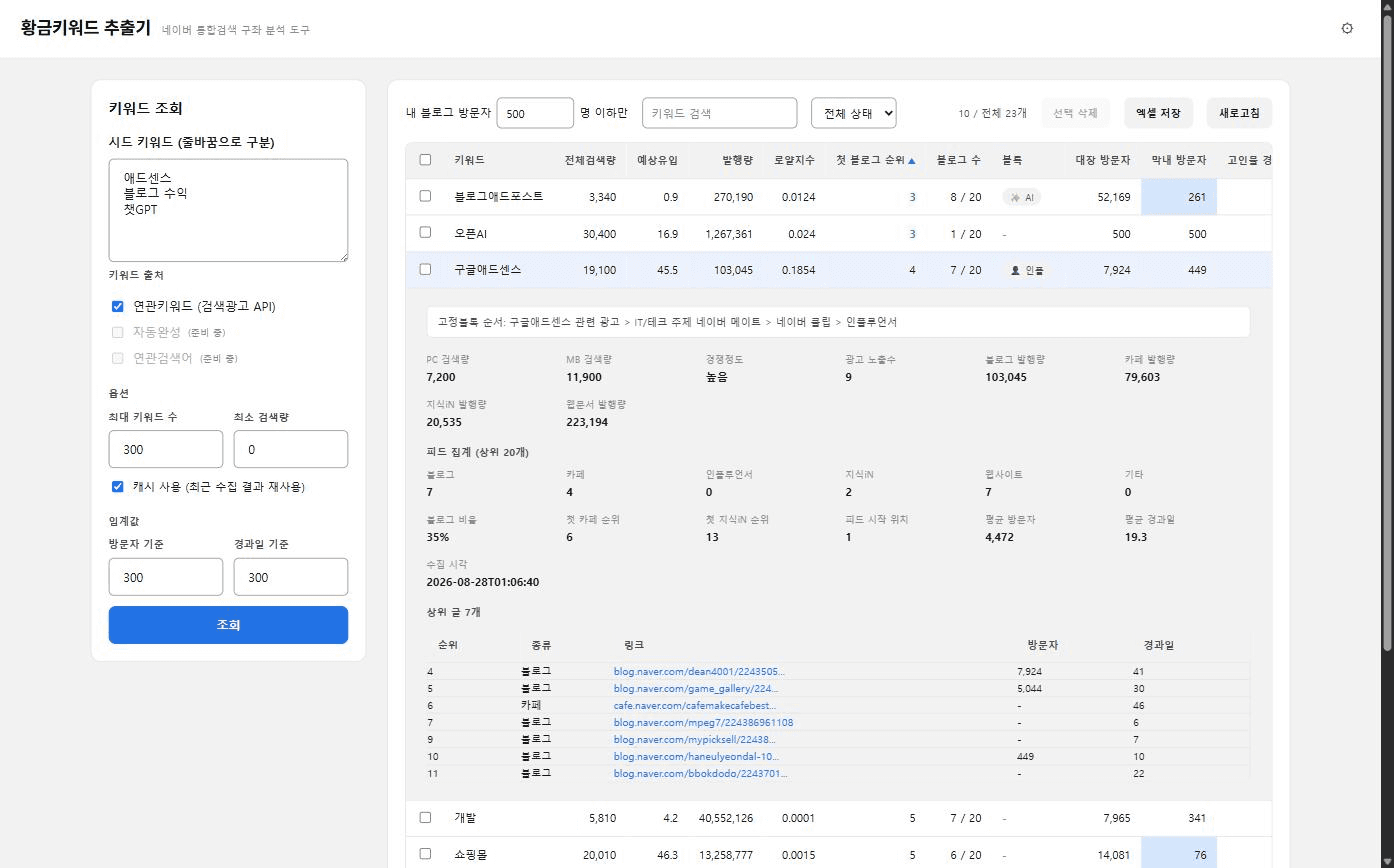Click 막내 방문자 value 261
1394x868 pixels.
[1196, 198]
